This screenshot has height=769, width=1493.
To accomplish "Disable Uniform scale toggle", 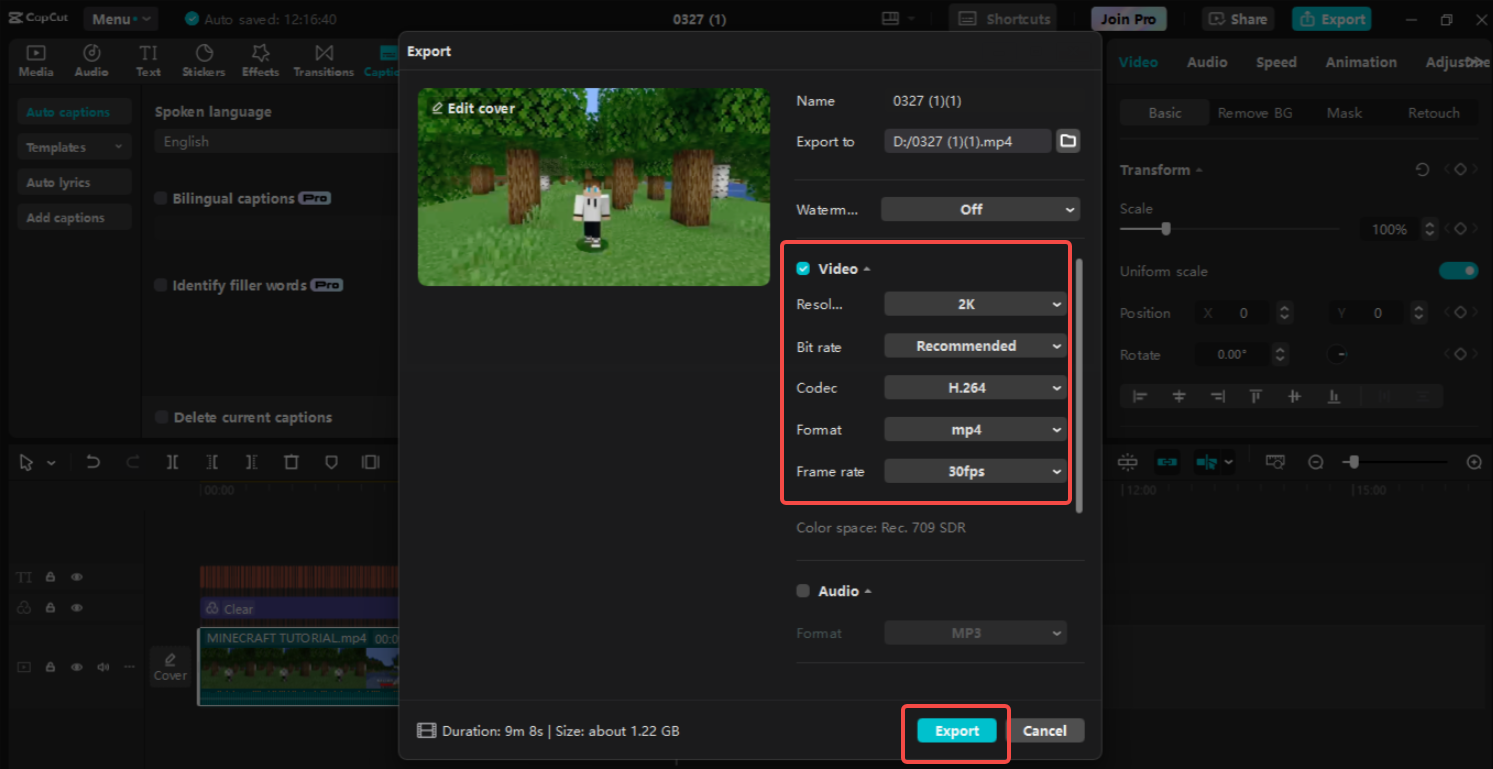I will pyautogui.click(x=1459, y=270).
